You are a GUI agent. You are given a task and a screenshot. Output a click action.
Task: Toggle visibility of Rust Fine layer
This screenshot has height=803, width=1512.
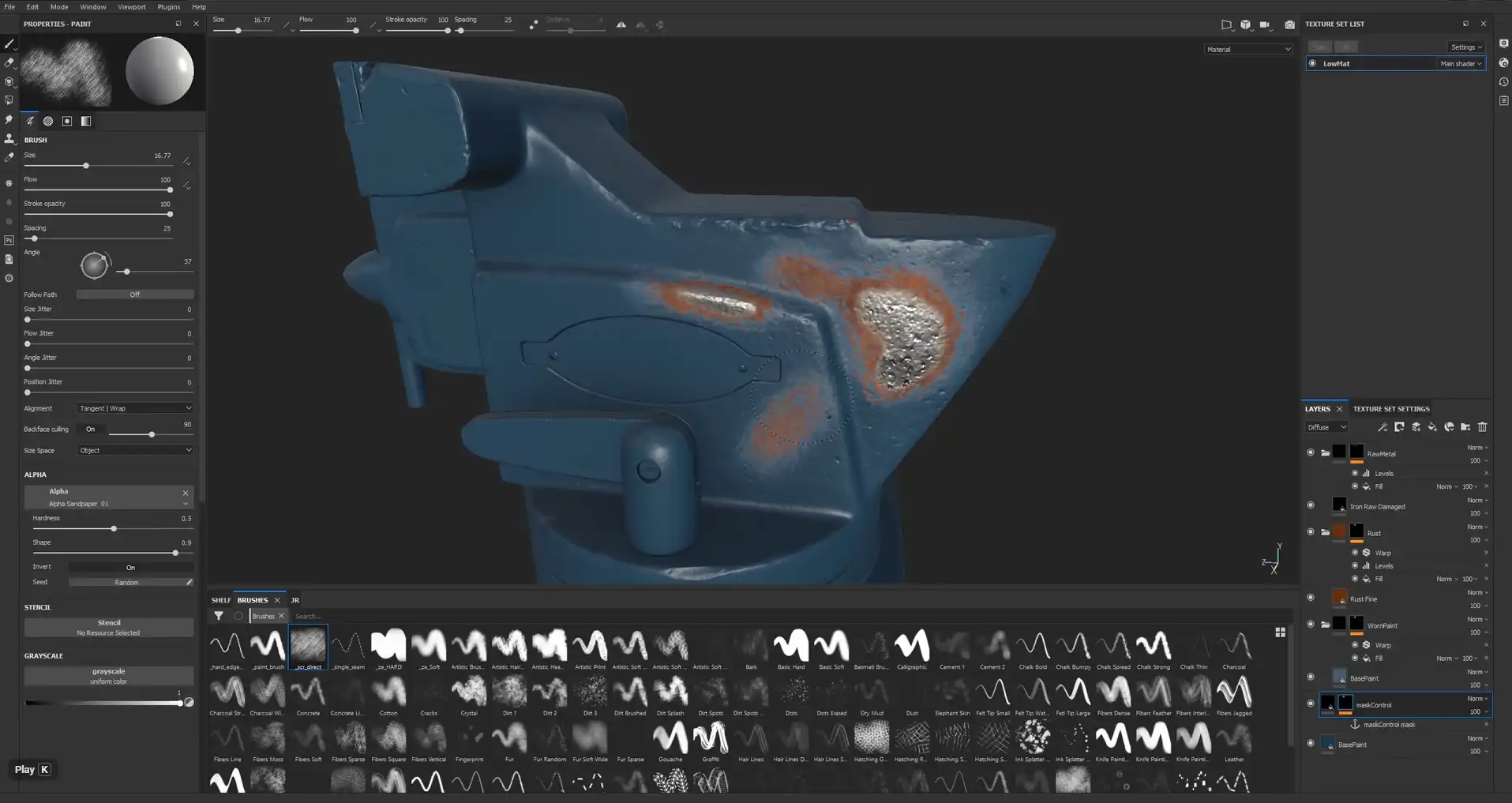coord(1311,598)
